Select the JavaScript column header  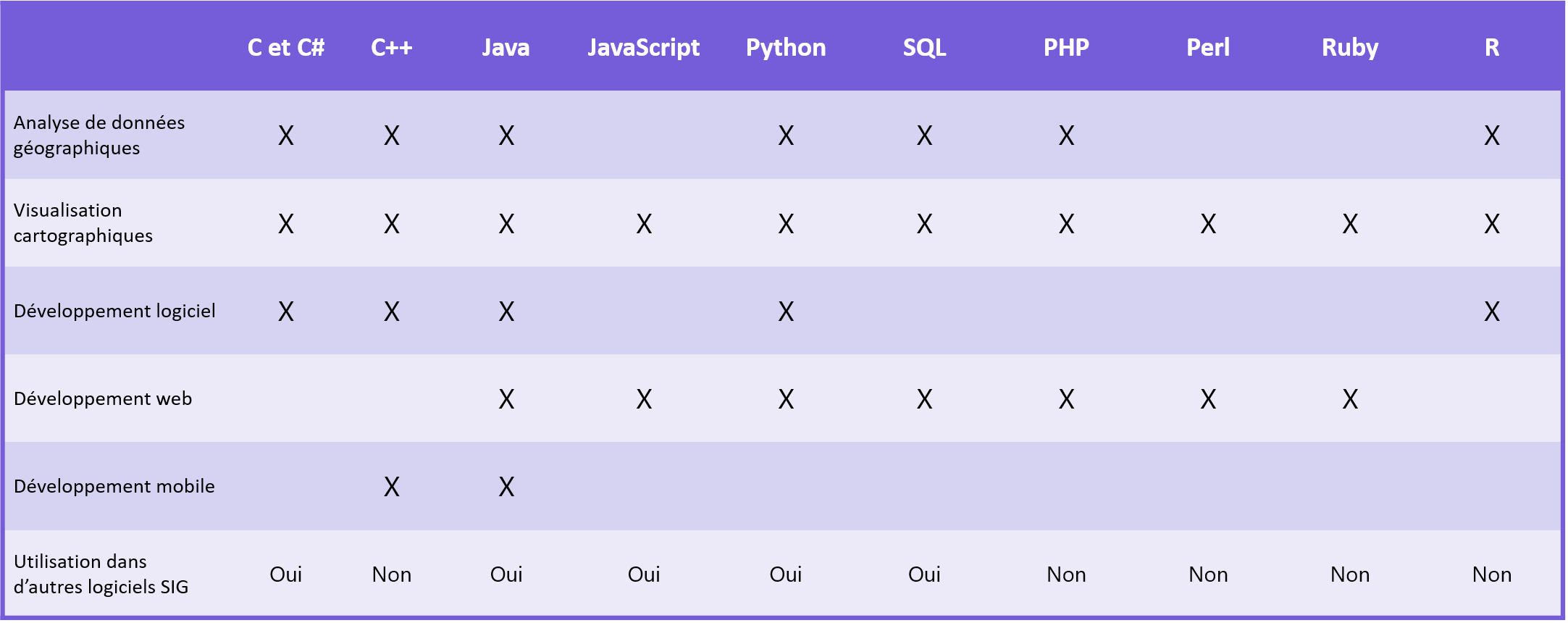pos(643,48)
